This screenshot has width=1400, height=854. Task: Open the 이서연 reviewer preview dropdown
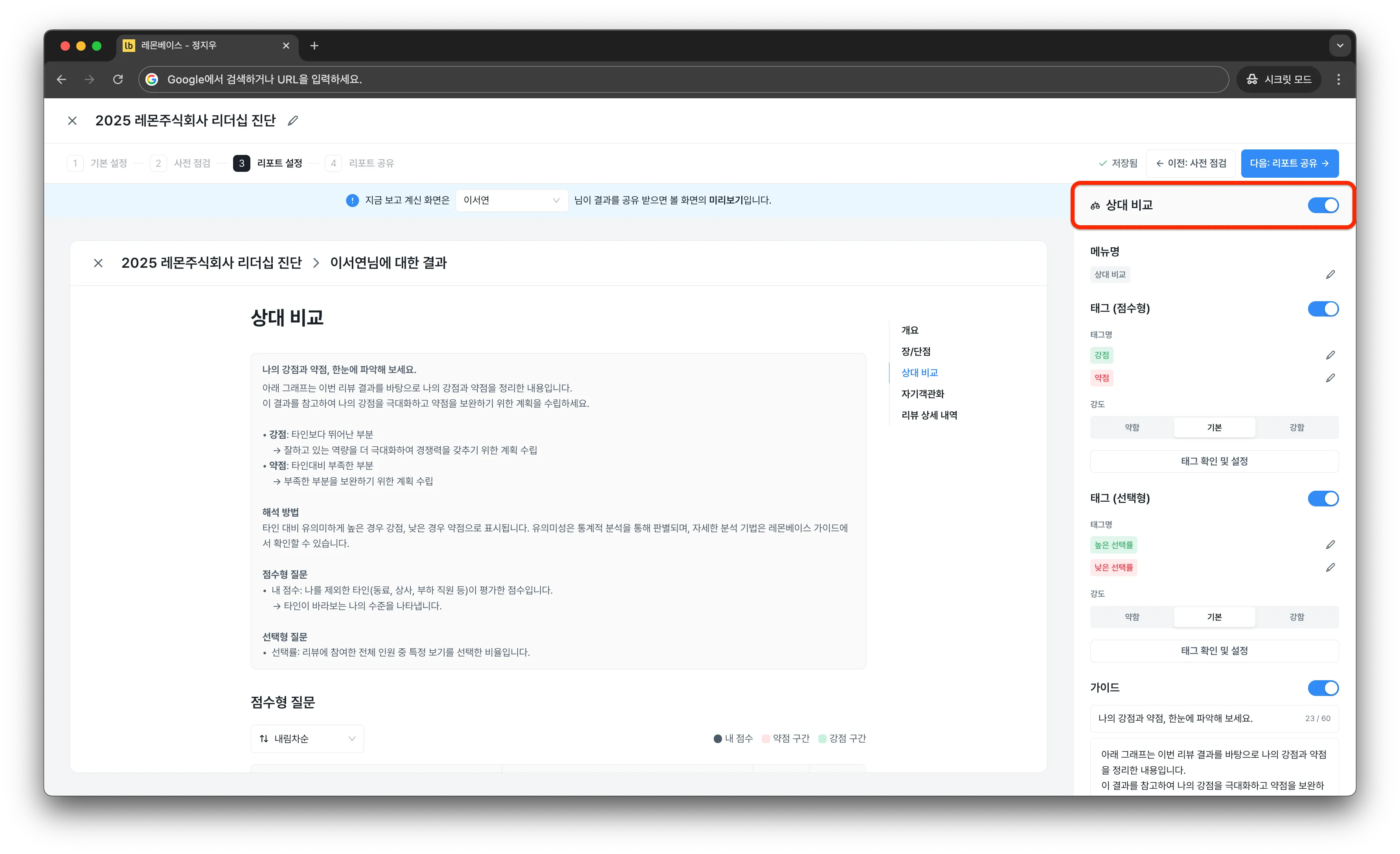511,200
